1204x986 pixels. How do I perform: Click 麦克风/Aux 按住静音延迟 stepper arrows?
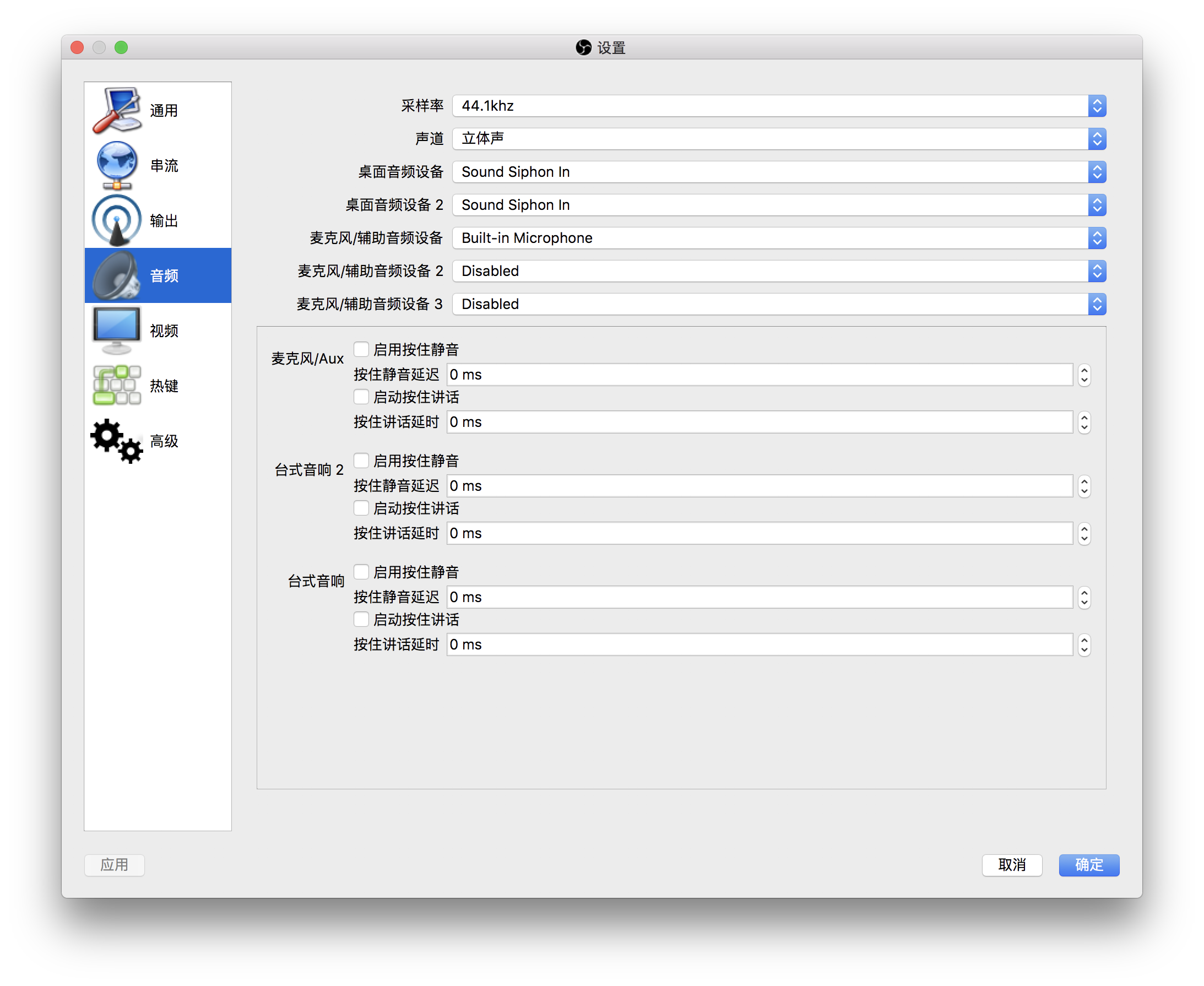(x=1084, y=375)
